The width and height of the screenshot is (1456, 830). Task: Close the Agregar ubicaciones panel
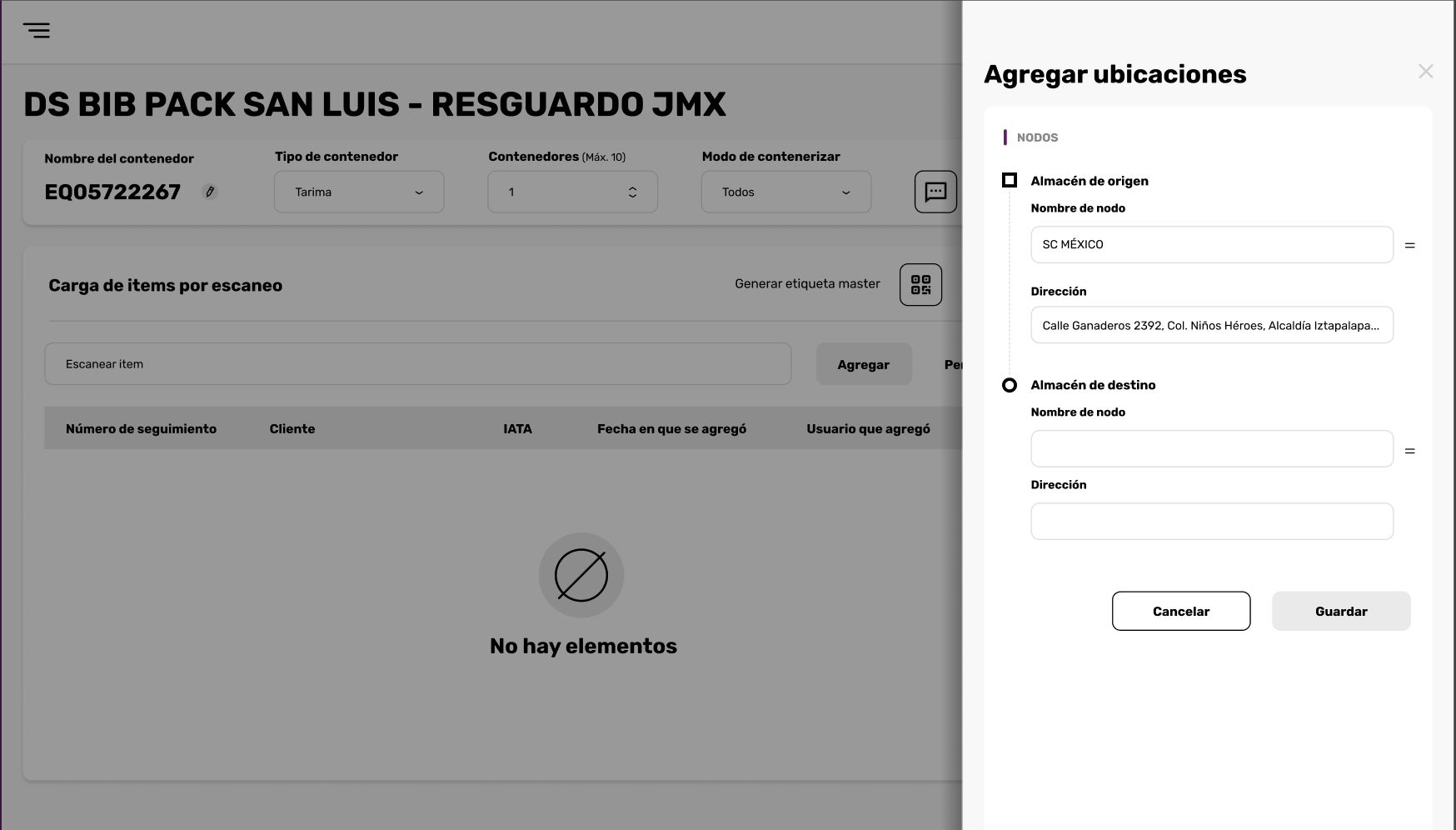click(x=1425, y=72)
